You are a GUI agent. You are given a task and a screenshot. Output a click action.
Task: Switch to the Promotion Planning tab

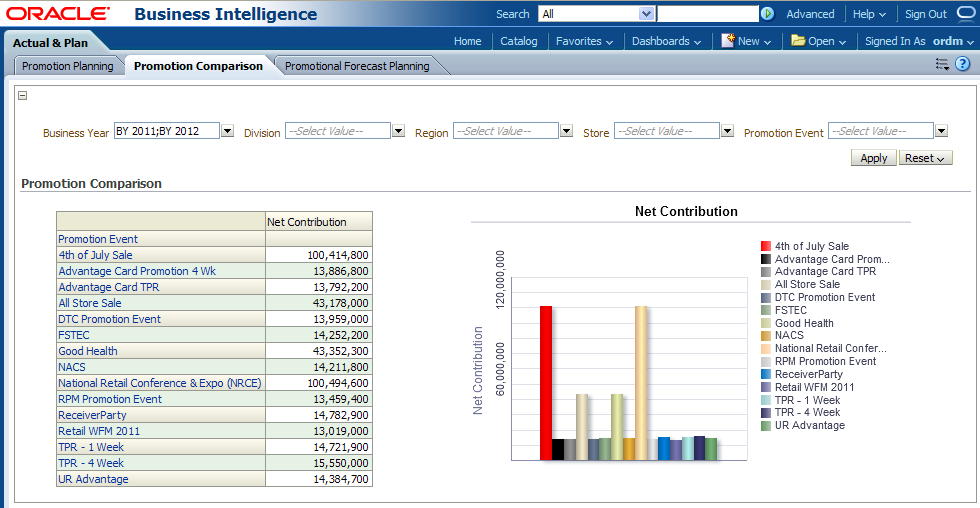pos(68,66)
